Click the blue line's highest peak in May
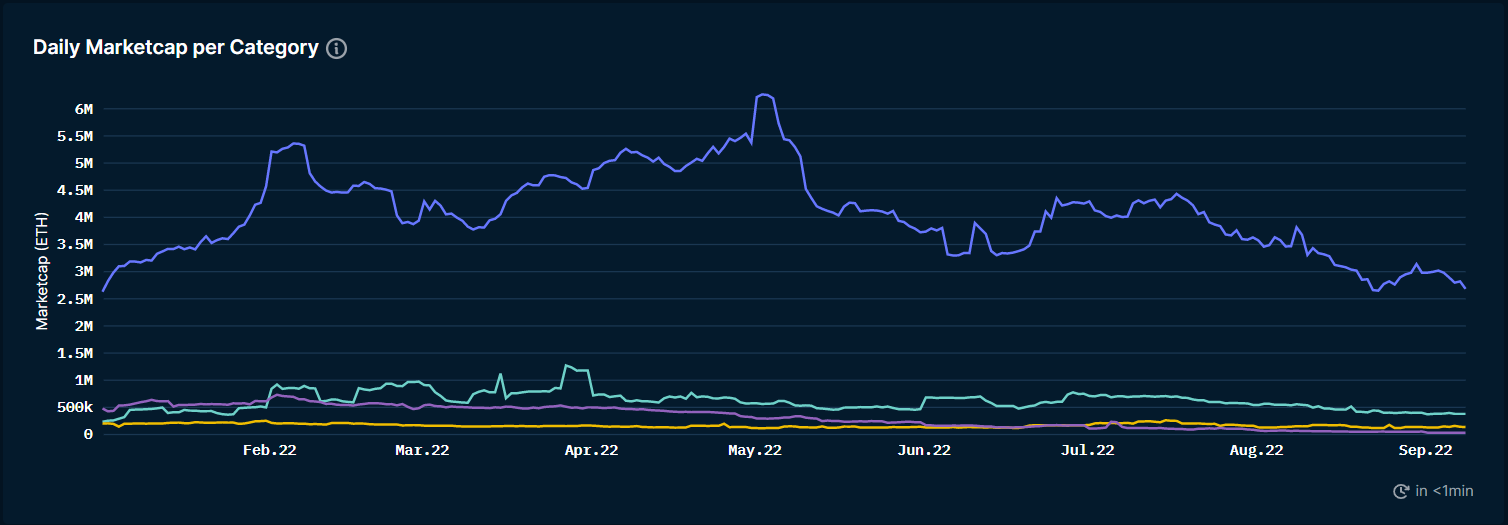The height and width of the screenshot is (525, 1508). tap(764, 94)
